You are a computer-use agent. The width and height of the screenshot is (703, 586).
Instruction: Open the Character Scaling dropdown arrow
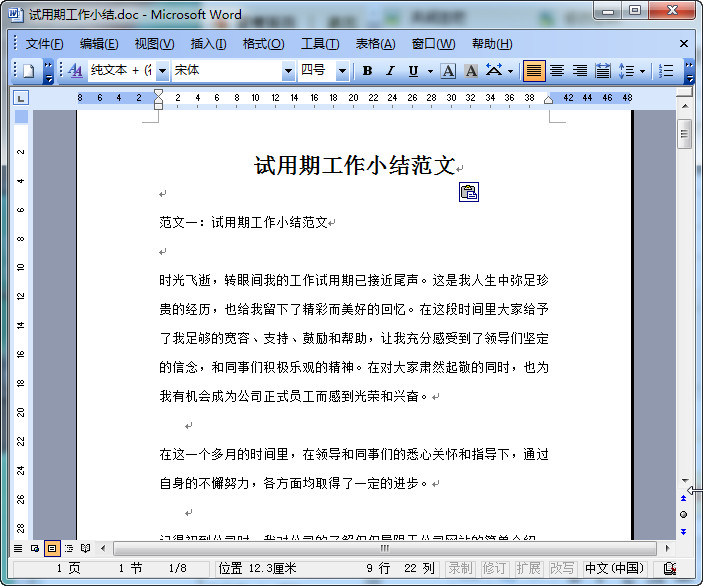pos(510,71)
